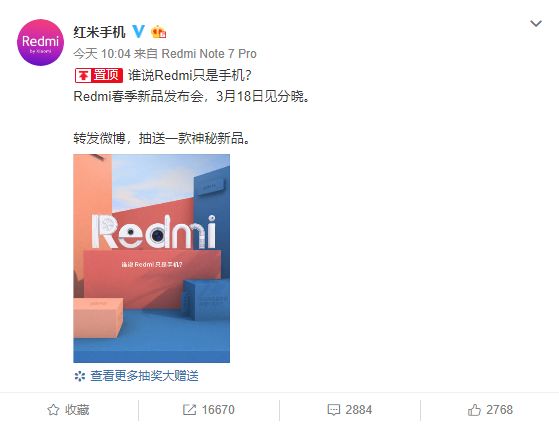Click the 今天 10:04 post timestamp
Image resolution: width=559 pixels, height=425 pixels.
pos(102,54)
